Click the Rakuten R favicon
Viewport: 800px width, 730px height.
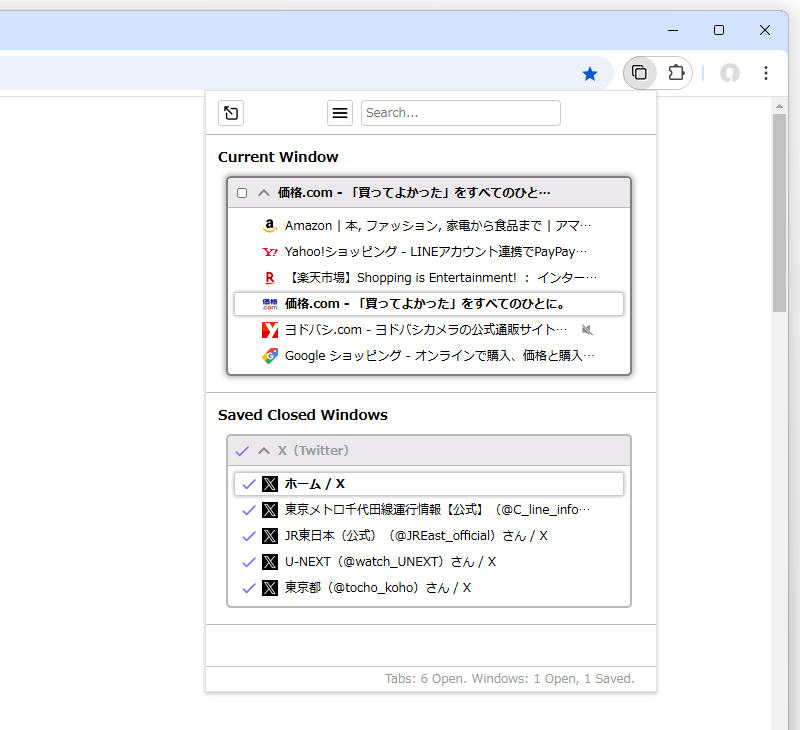coord(270,278)
